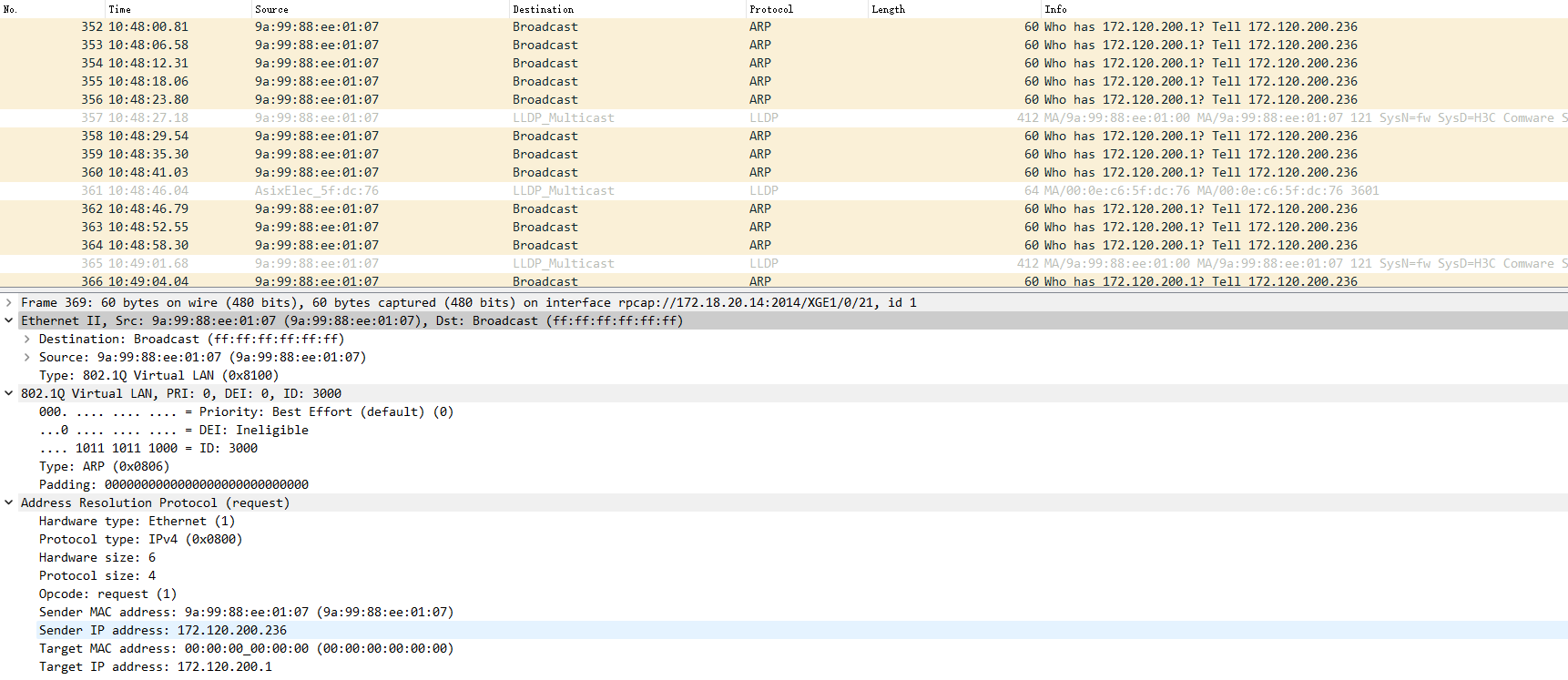Viewport: 1568px width, 680px height.
Task: Sort by the Protocol column header
Action: coord(807,9)
